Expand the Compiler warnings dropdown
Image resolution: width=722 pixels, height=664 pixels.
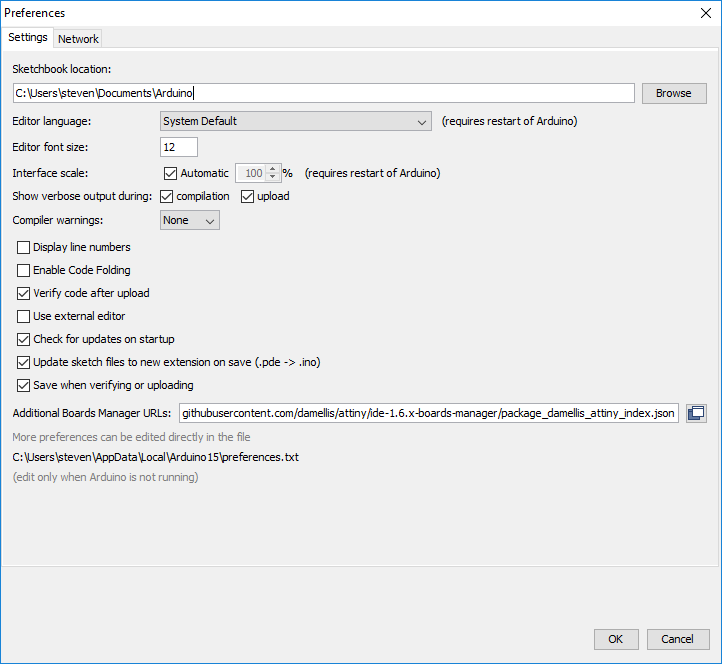coord(190,220)
